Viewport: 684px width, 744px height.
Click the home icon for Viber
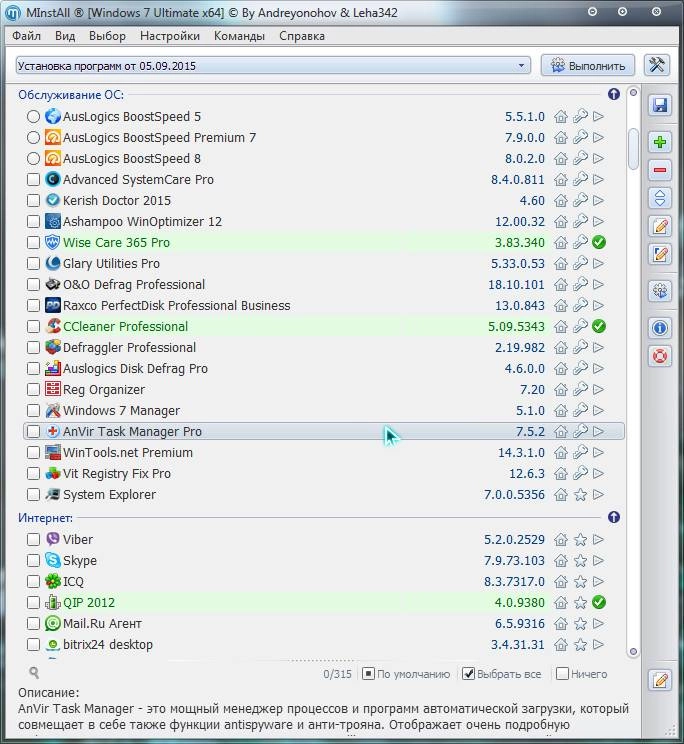tap(561, 539)
